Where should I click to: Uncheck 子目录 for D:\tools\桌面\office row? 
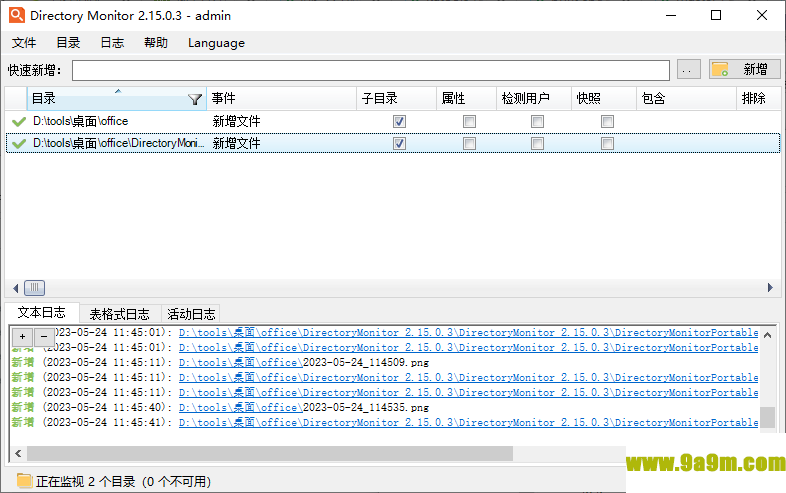click(x=400, y=121)
